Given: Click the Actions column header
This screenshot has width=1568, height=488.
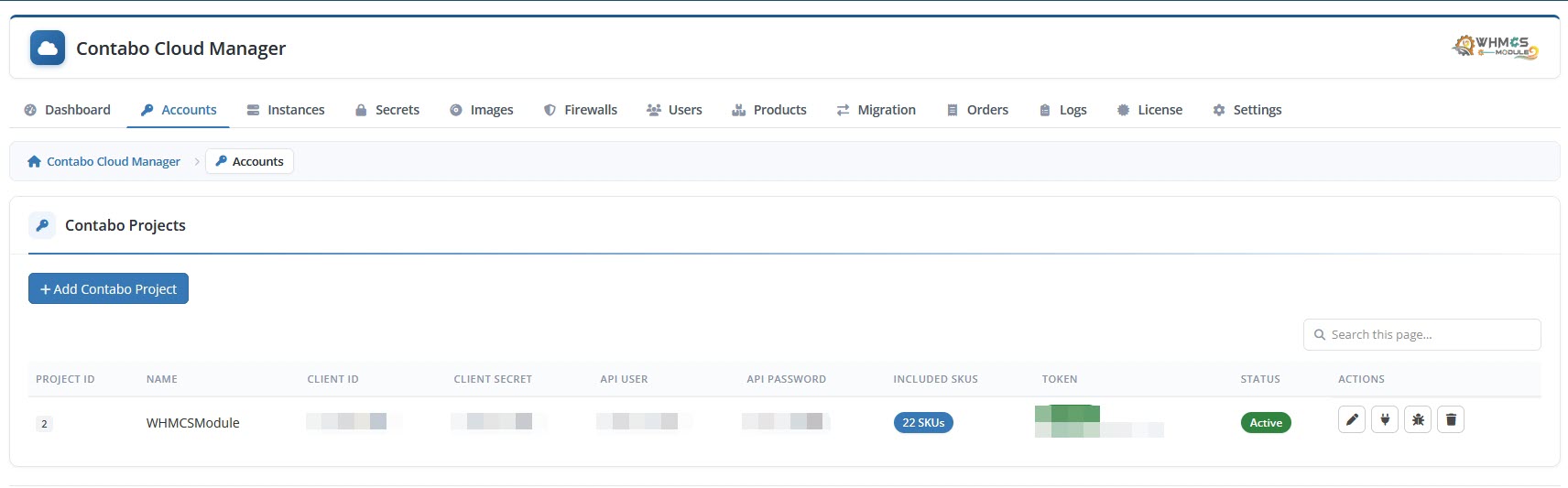Looking at the screenshot, I should tap(1361, 379).
